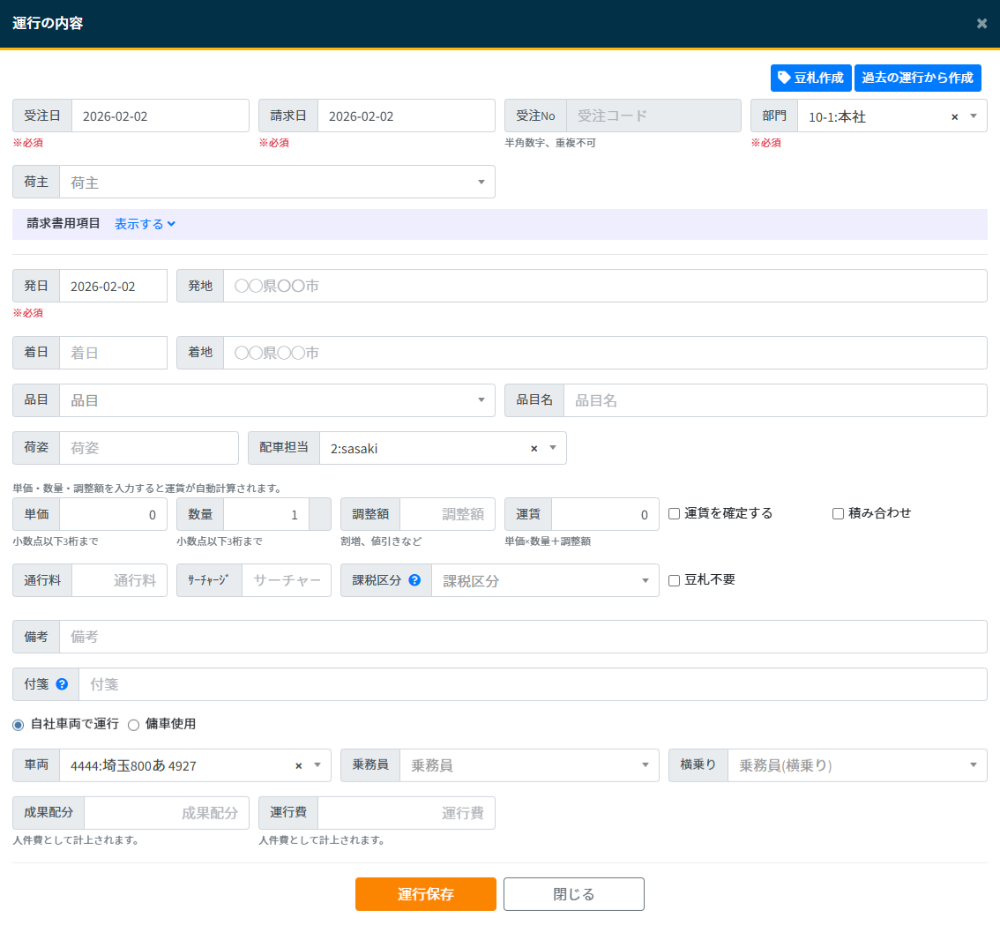
Task: Select the 傭車使用 radio option
Action: point(134,724)
